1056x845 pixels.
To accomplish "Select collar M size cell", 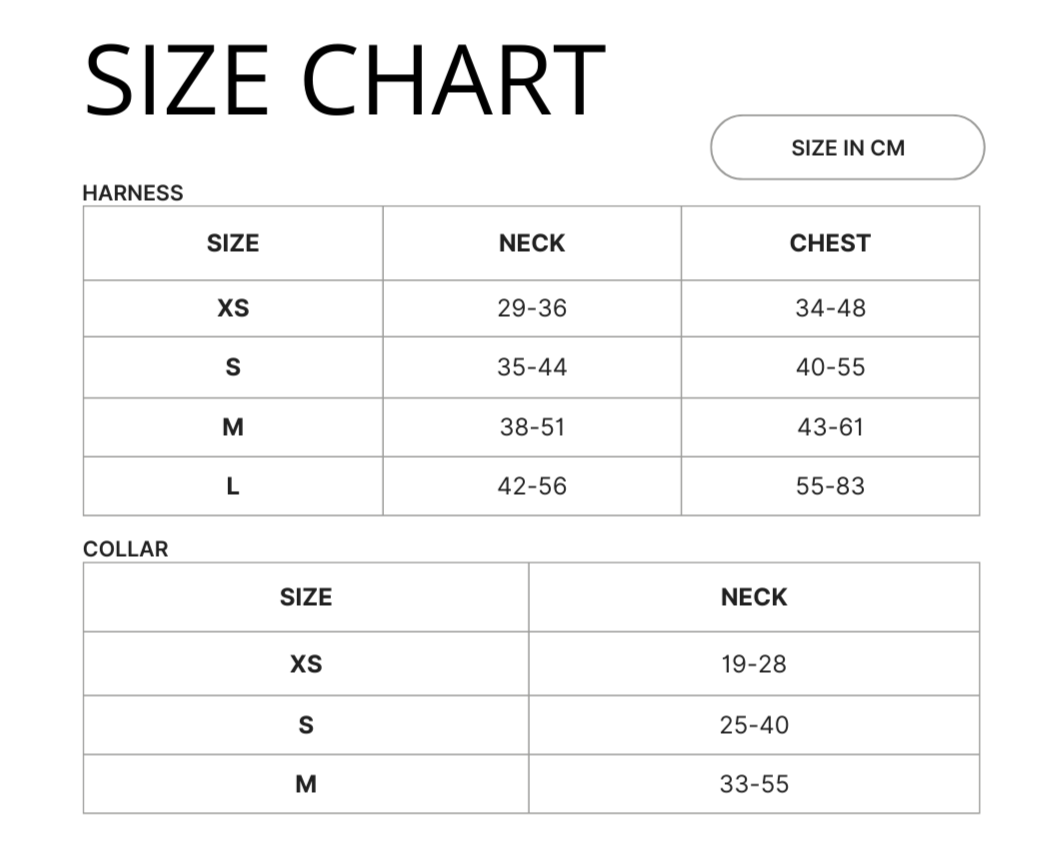I will (306, 784).
